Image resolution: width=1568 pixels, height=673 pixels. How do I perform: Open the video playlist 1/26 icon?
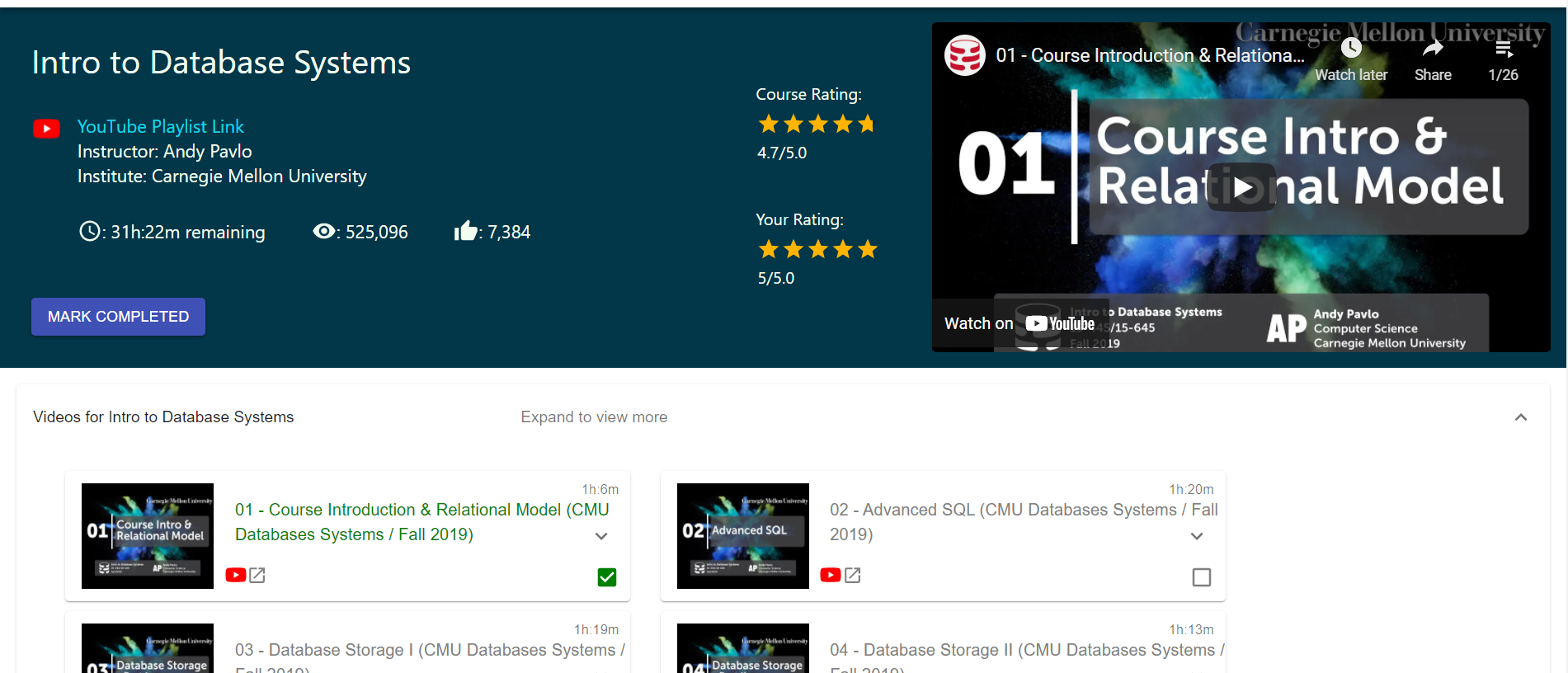tap(1504, 49)
